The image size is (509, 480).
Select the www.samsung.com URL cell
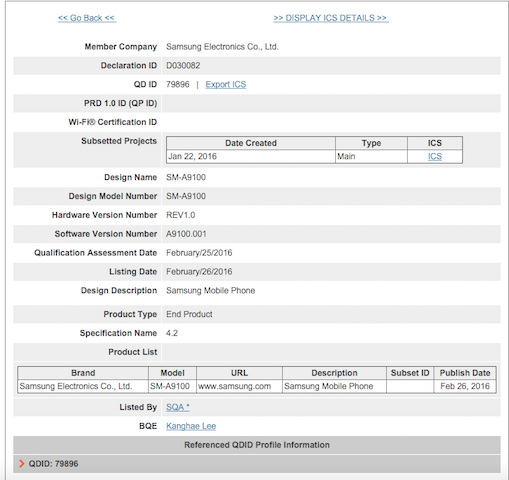pos(239,386)
